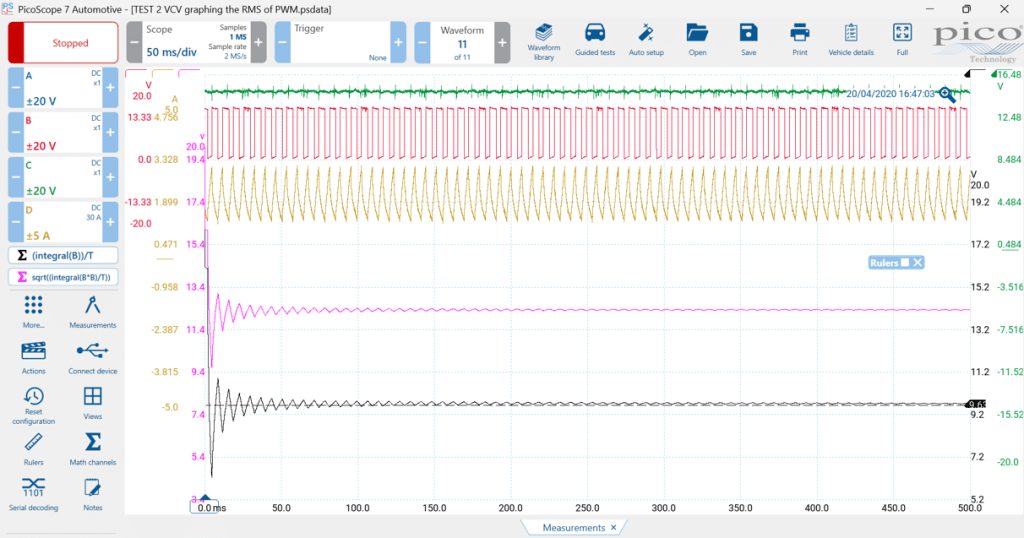Open the More... options grid

pos(33,311)
